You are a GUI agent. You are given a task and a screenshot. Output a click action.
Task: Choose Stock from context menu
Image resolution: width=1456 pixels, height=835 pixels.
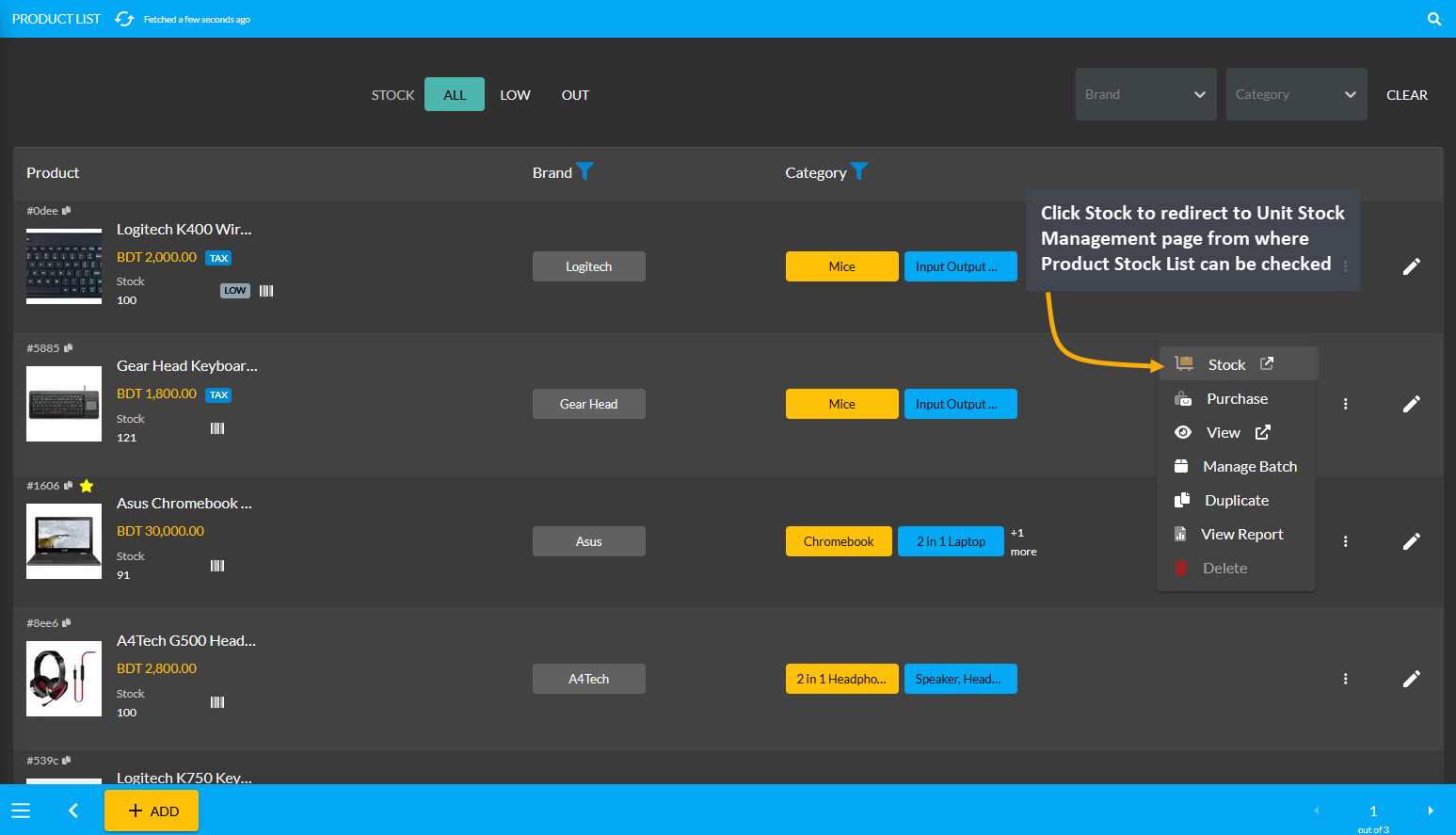1238,364
